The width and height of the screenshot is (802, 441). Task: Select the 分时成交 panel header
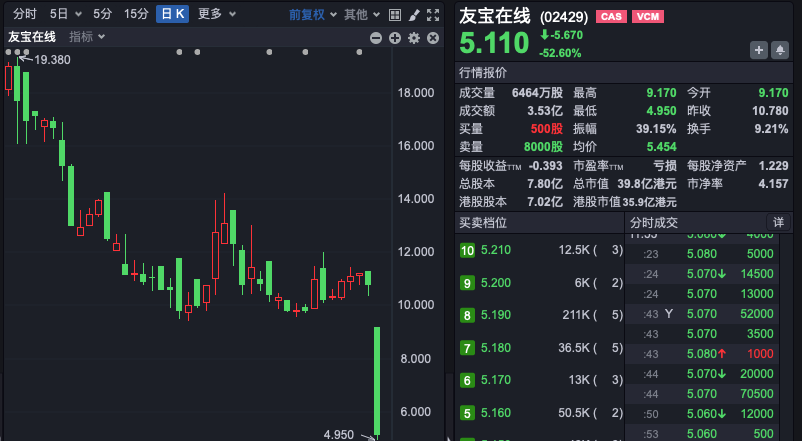654,223
